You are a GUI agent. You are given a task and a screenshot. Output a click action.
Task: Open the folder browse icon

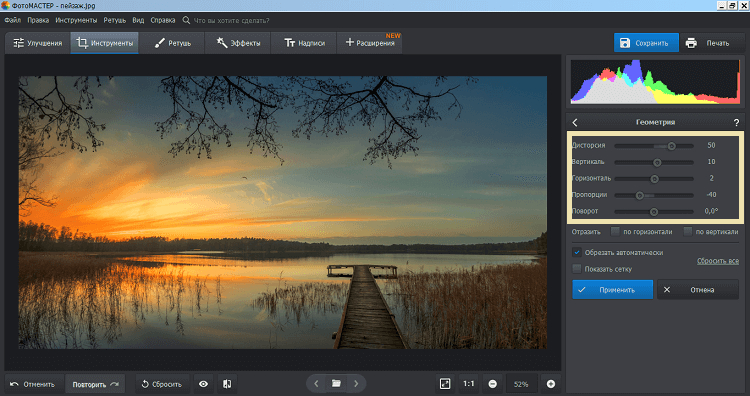[x=336, y=384]
